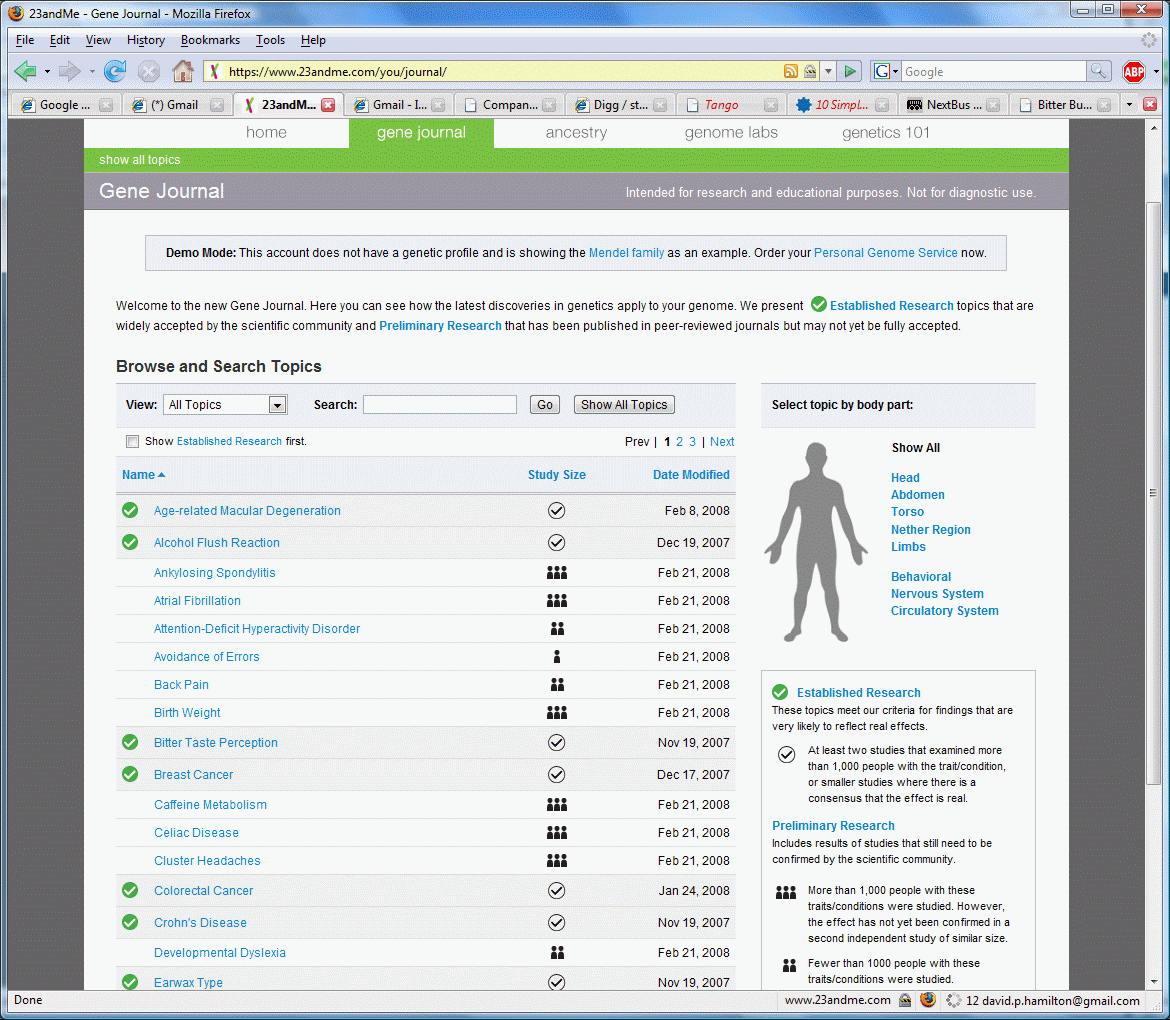Close the 23andMe browser tab

(x=328, y=105)
